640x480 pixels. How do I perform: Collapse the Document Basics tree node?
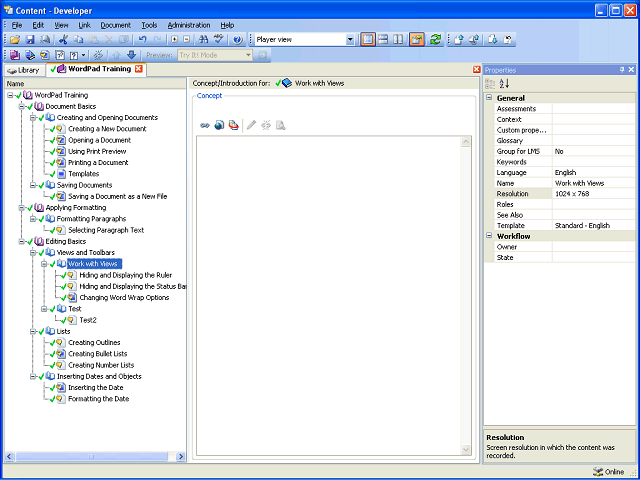tap(22, 107)
